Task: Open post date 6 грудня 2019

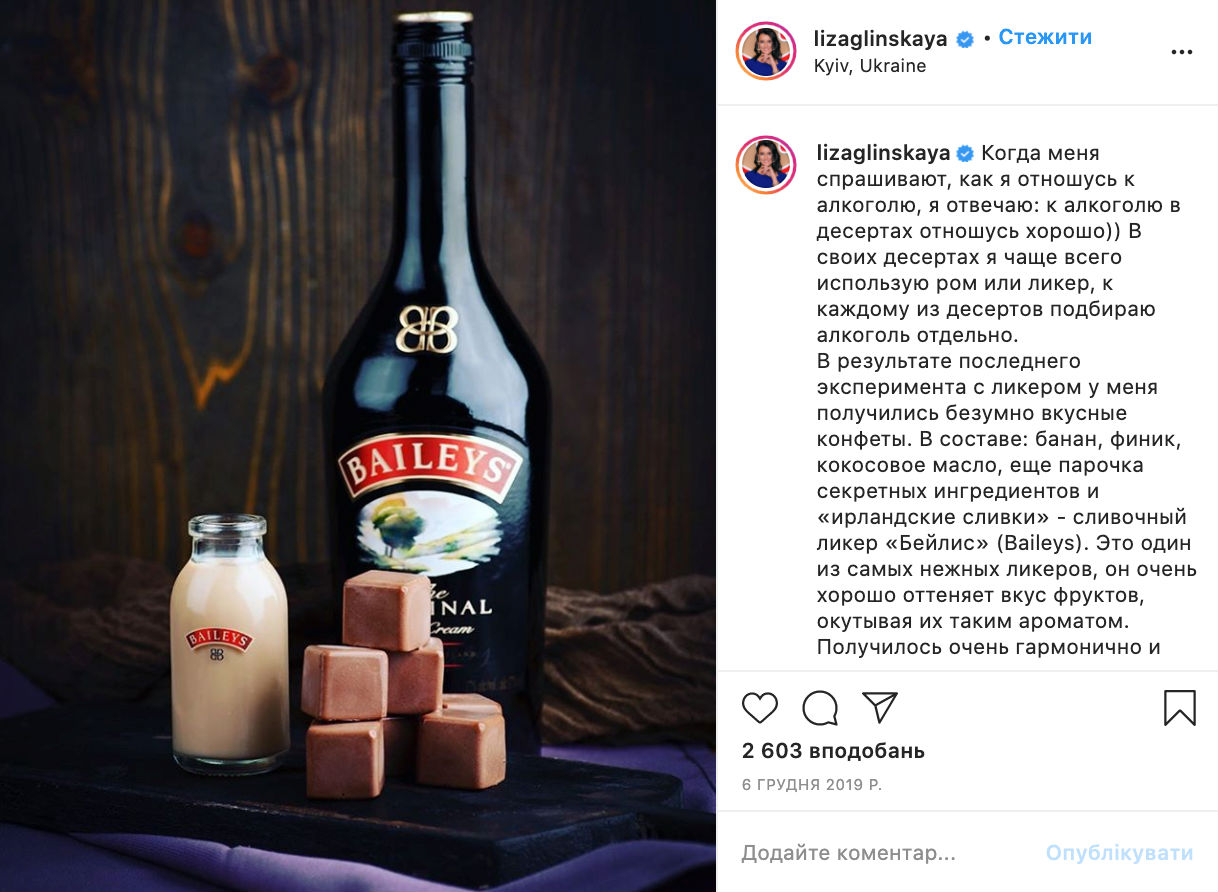Action: [x=812, y=785]
